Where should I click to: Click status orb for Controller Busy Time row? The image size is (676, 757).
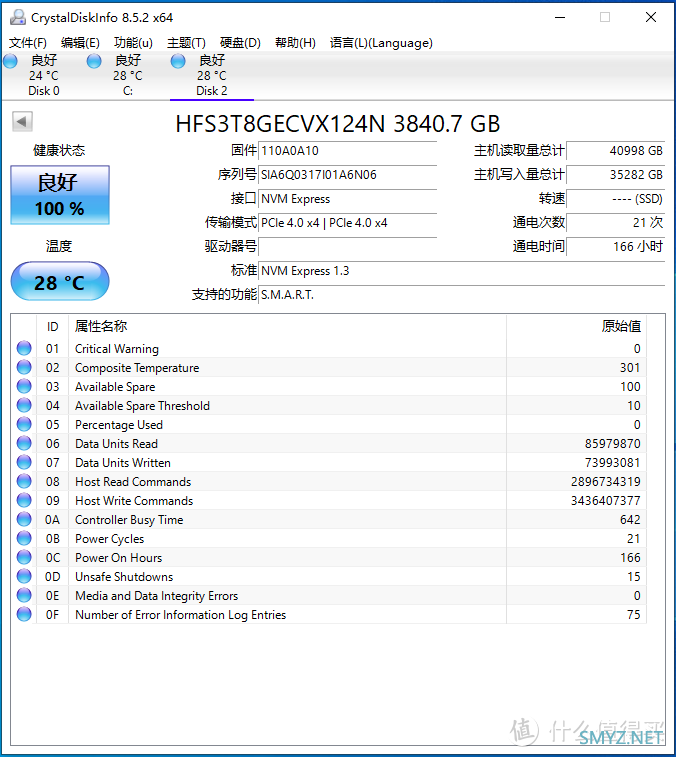point(24,519)
